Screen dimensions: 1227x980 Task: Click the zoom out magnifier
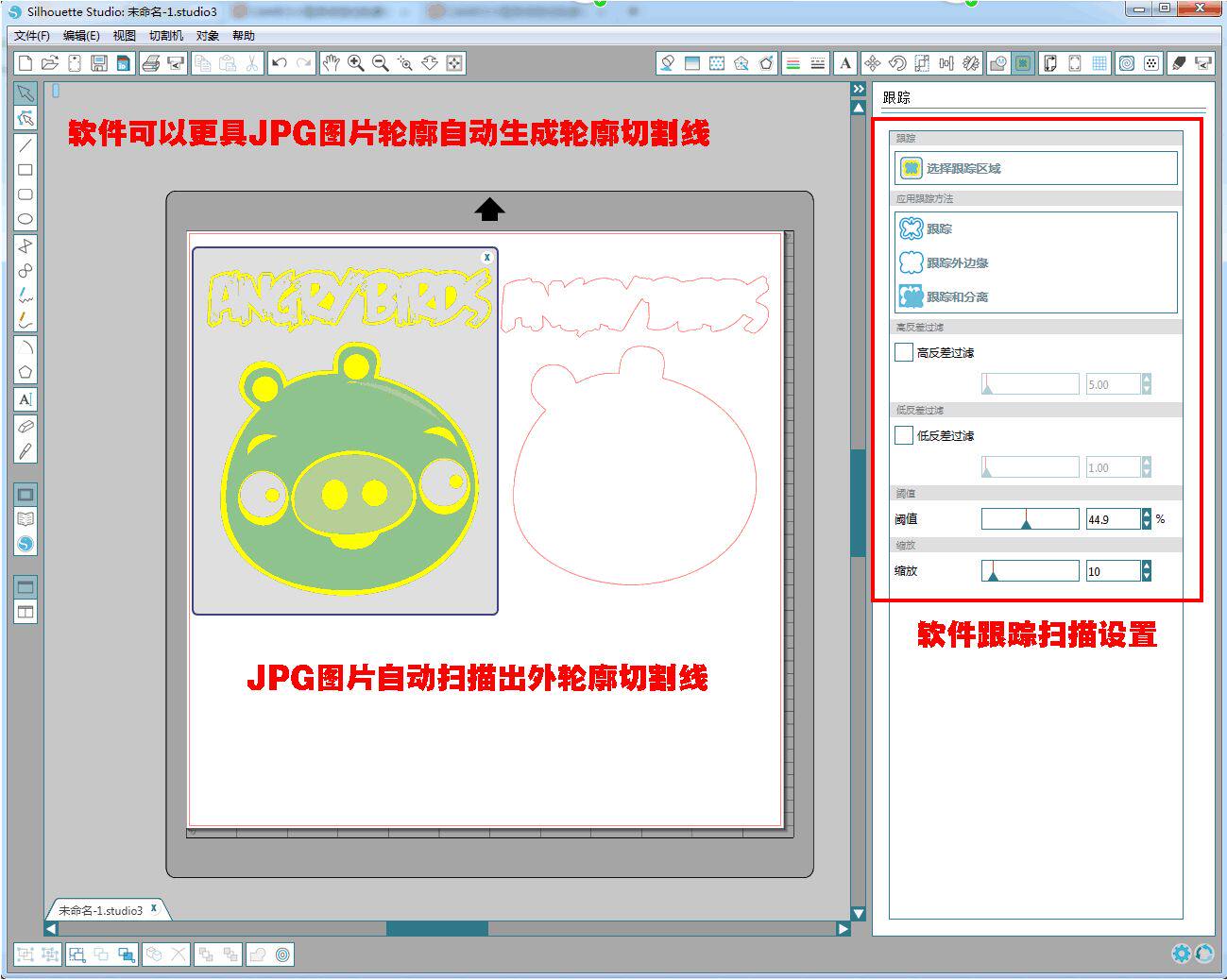coord(381,63)
